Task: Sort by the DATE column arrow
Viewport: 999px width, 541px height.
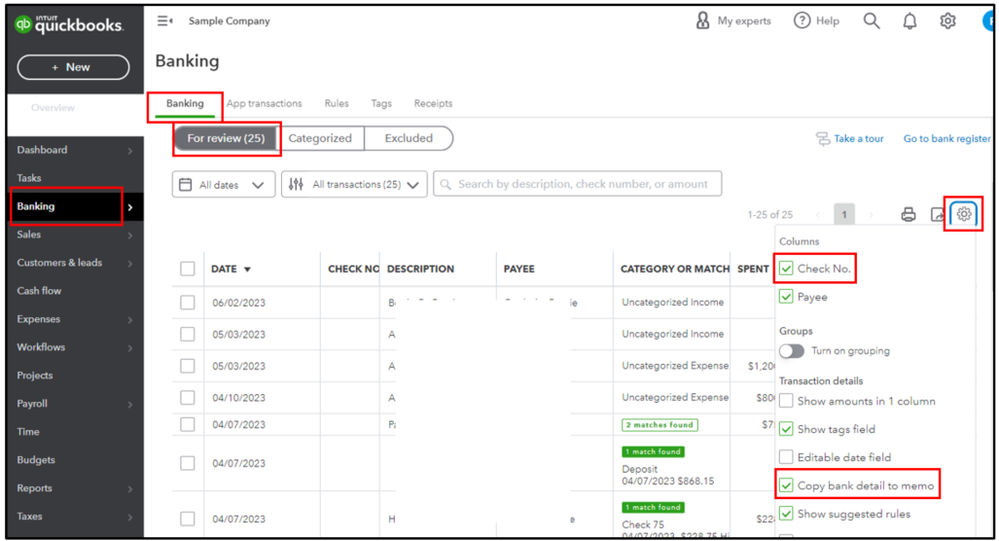Action: pos(247,270)
